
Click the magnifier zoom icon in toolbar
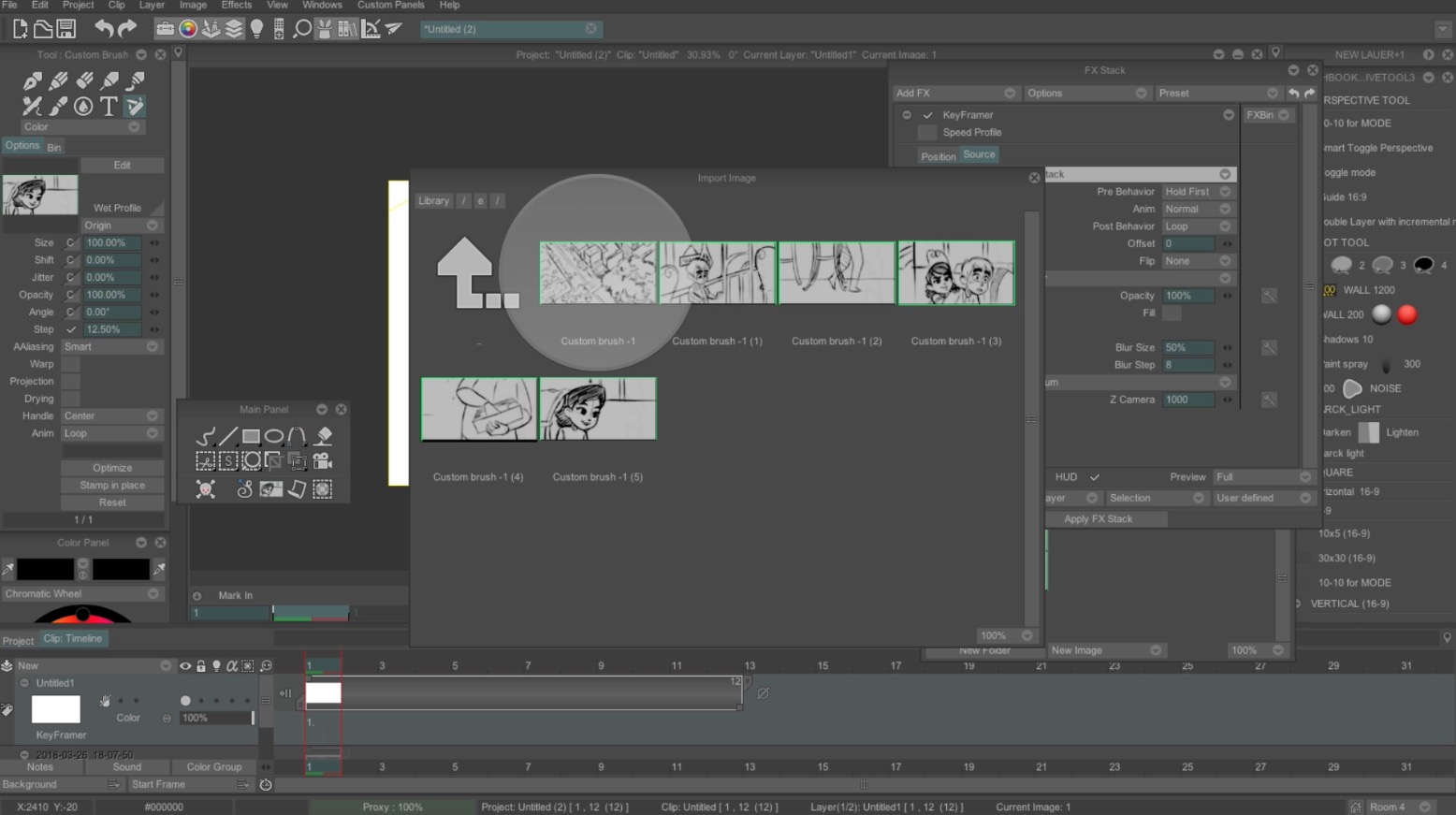click(x=301, y=29)
